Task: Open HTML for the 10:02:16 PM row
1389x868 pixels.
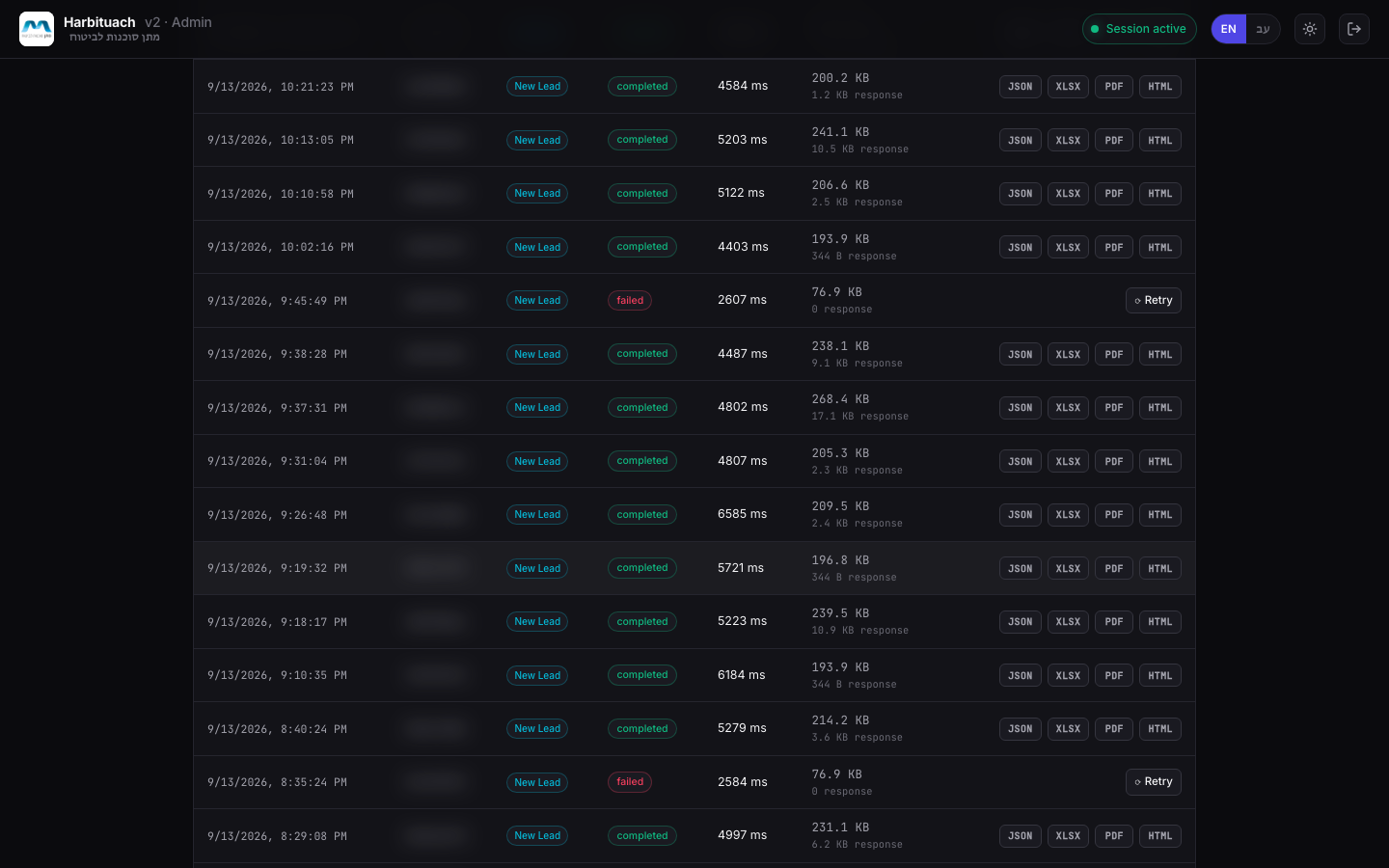Action: (1160, 248)
